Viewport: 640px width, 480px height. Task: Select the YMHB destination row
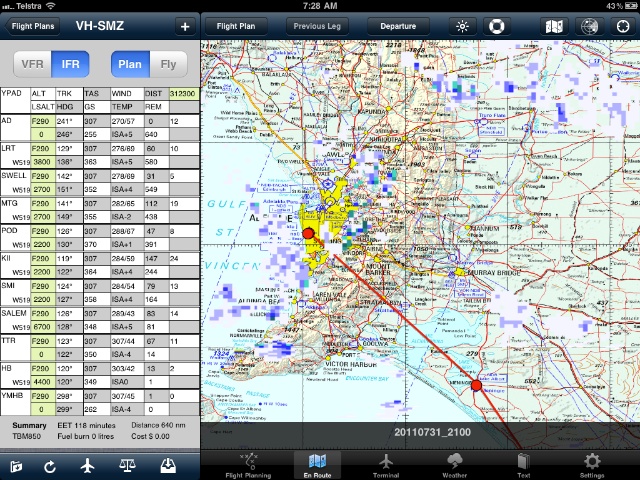(x=100, y=402)
